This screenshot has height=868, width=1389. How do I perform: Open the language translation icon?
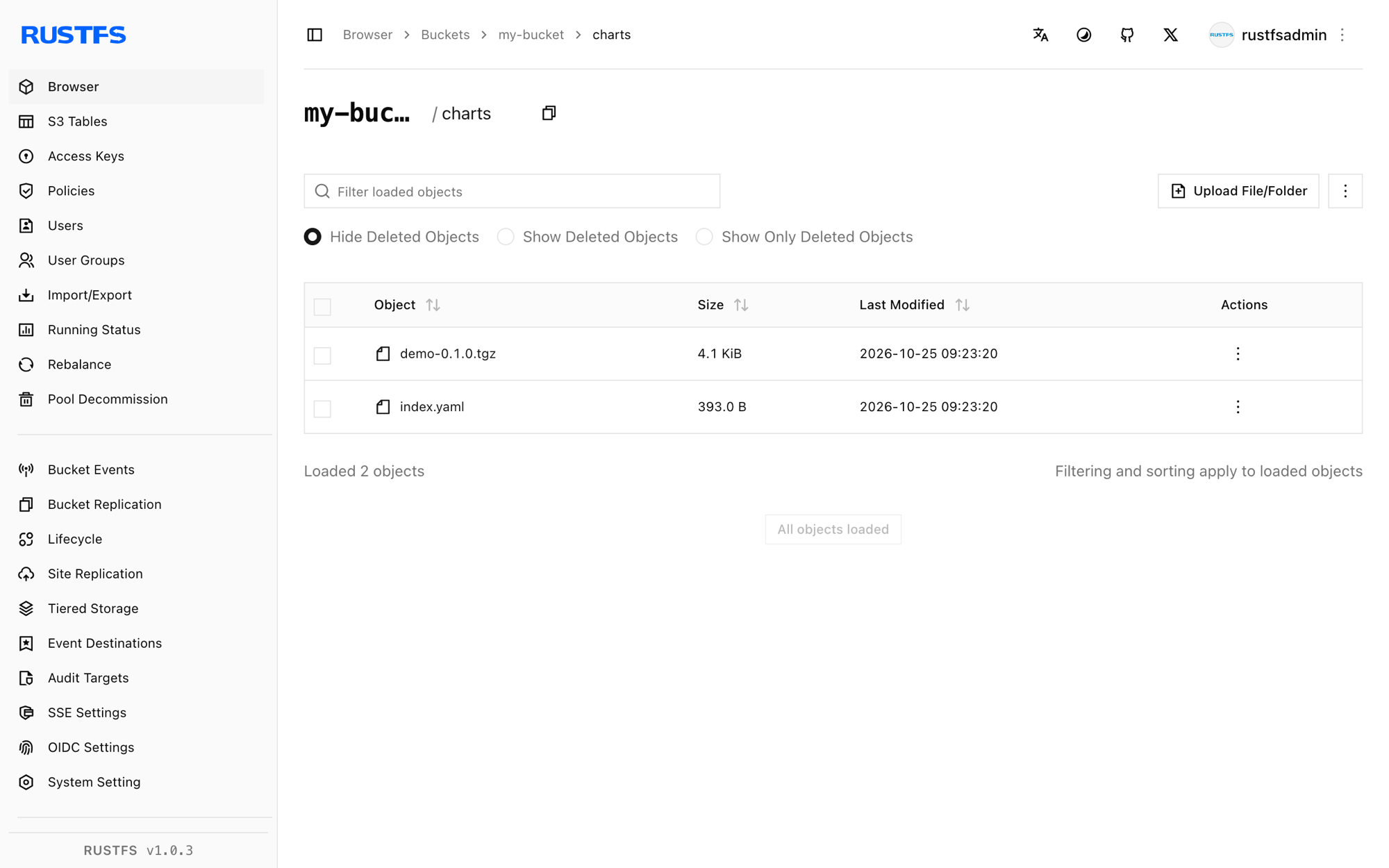[1040, 35]
